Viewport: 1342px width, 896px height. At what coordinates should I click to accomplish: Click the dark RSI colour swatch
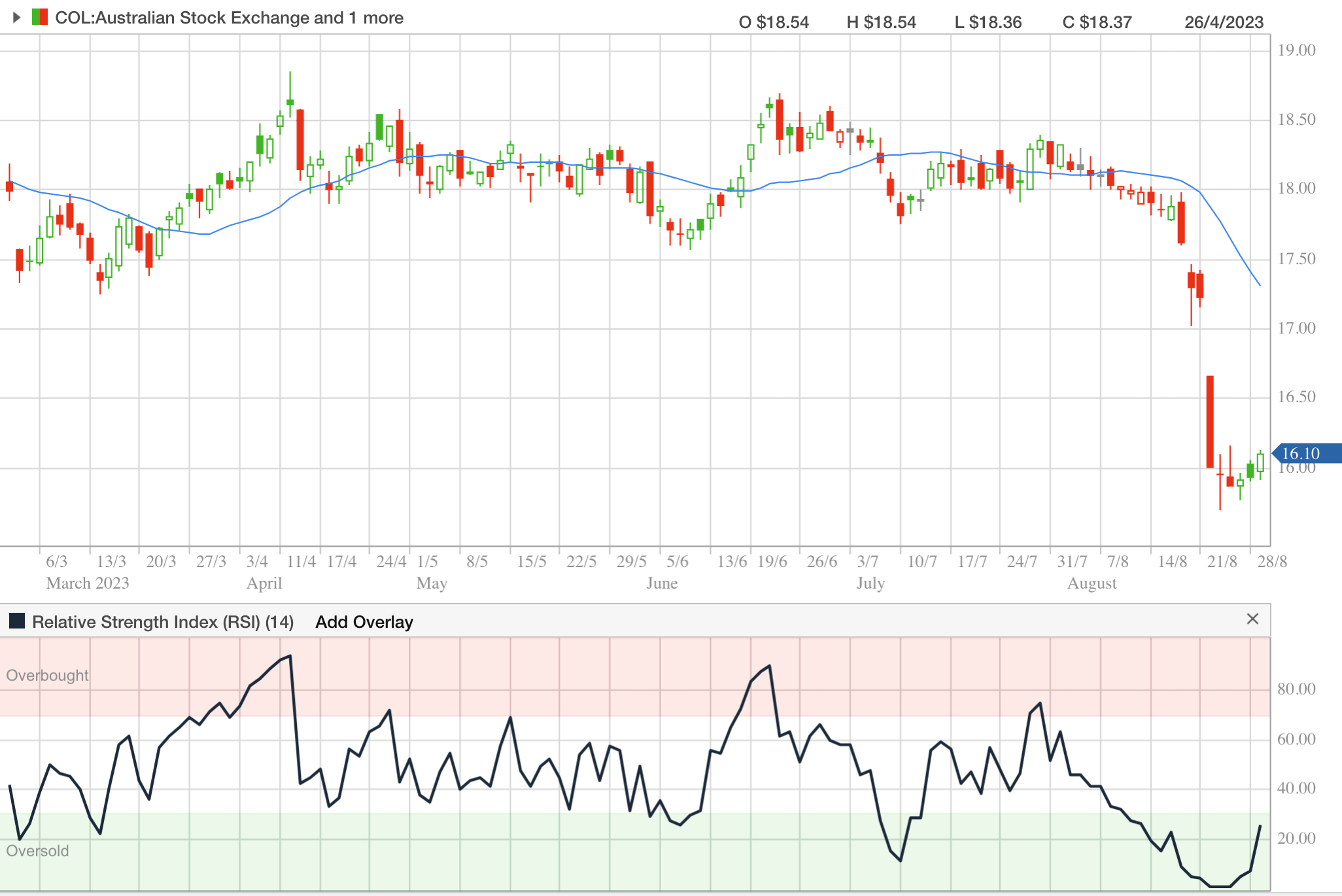17,621
